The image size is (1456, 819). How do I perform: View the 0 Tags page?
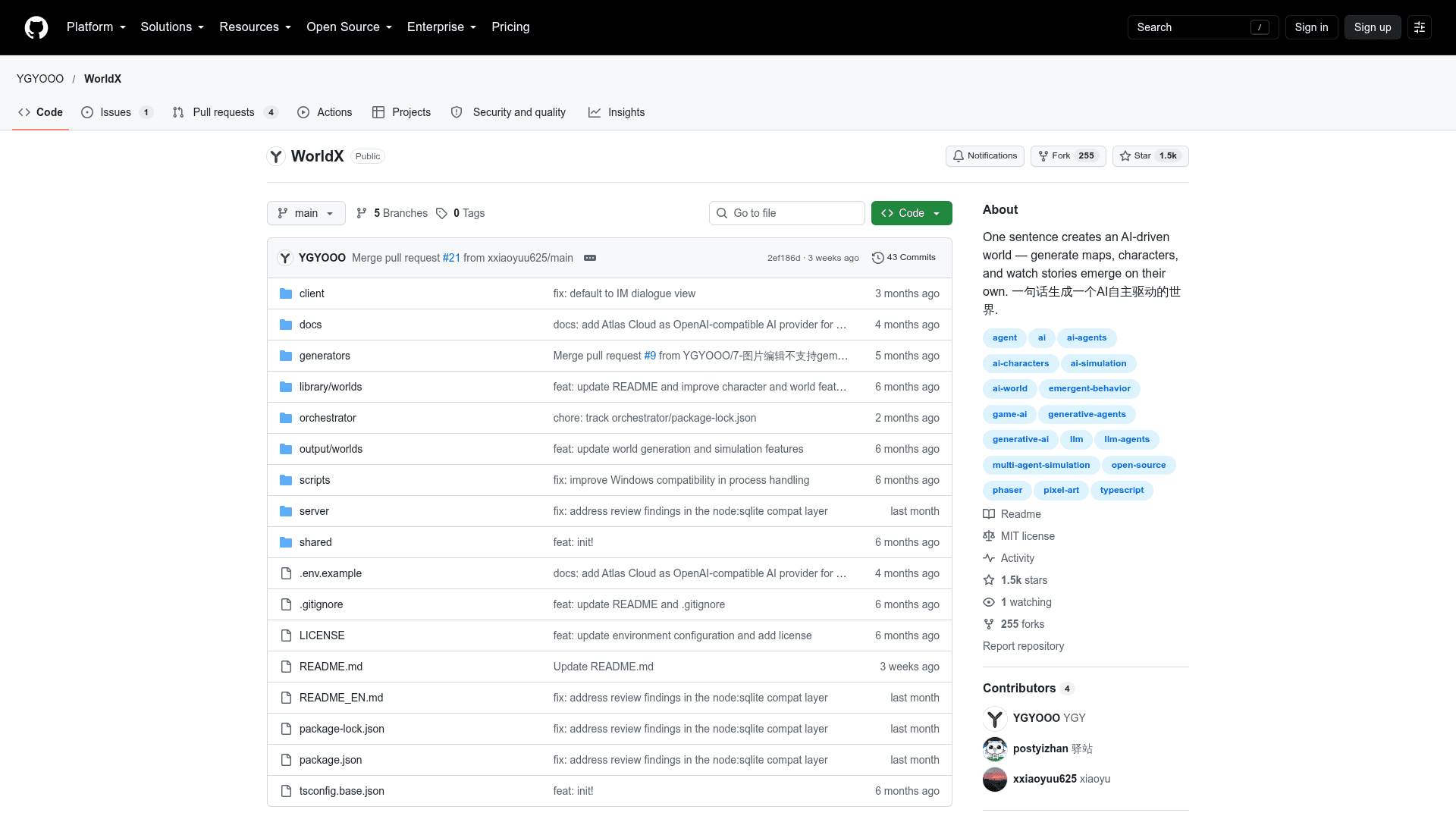(x=460, y=213)
